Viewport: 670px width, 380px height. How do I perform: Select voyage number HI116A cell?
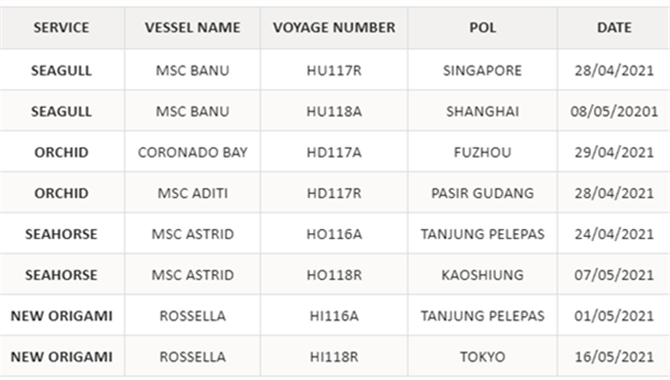tap(334, 316)
